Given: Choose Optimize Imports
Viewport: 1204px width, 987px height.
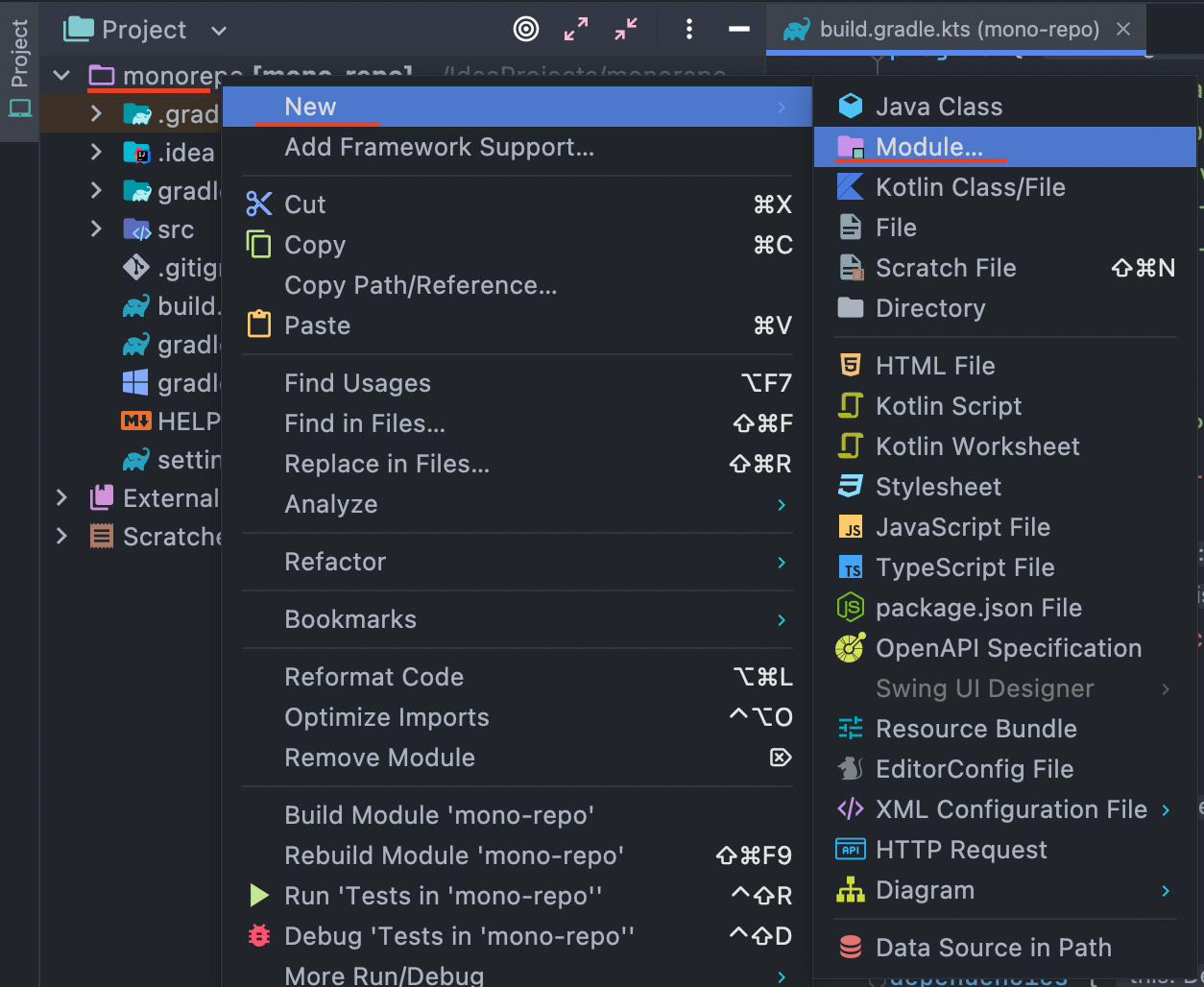Looking at the screenshot, I should [518, 717].
